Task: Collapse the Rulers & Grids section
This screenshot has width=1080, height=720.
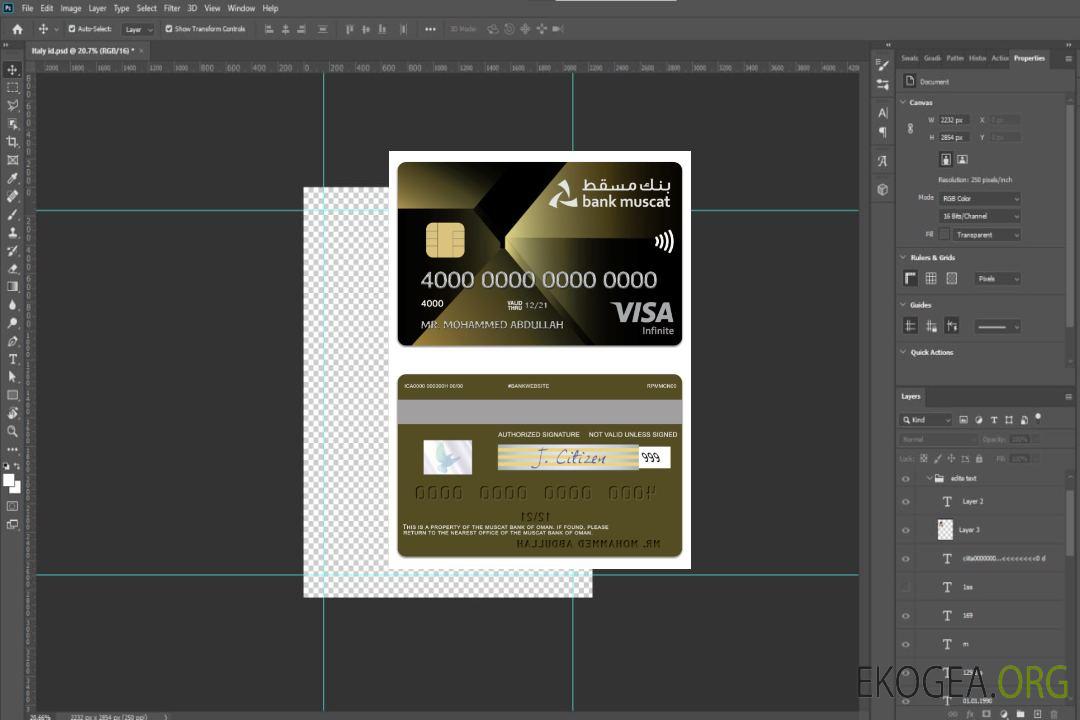Action: [904, 257]
